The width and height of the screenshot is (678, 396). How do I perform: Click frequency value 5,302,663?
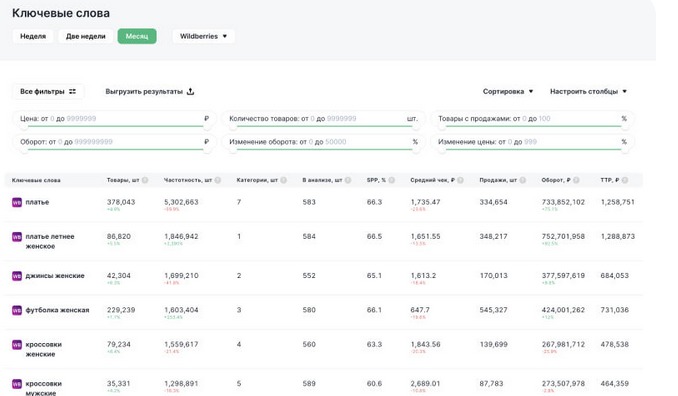(x=181, y=202)
